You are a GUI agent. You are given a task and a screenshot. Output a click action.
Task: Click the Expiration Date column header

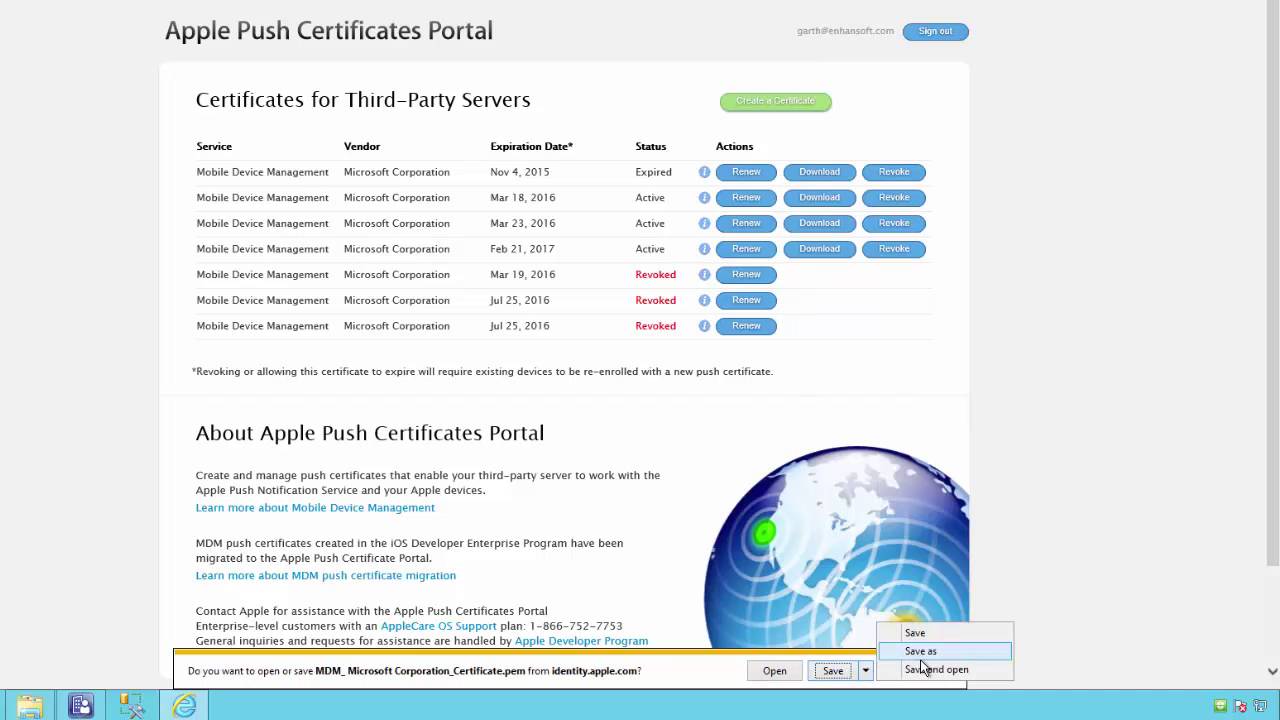click(531, 147)
